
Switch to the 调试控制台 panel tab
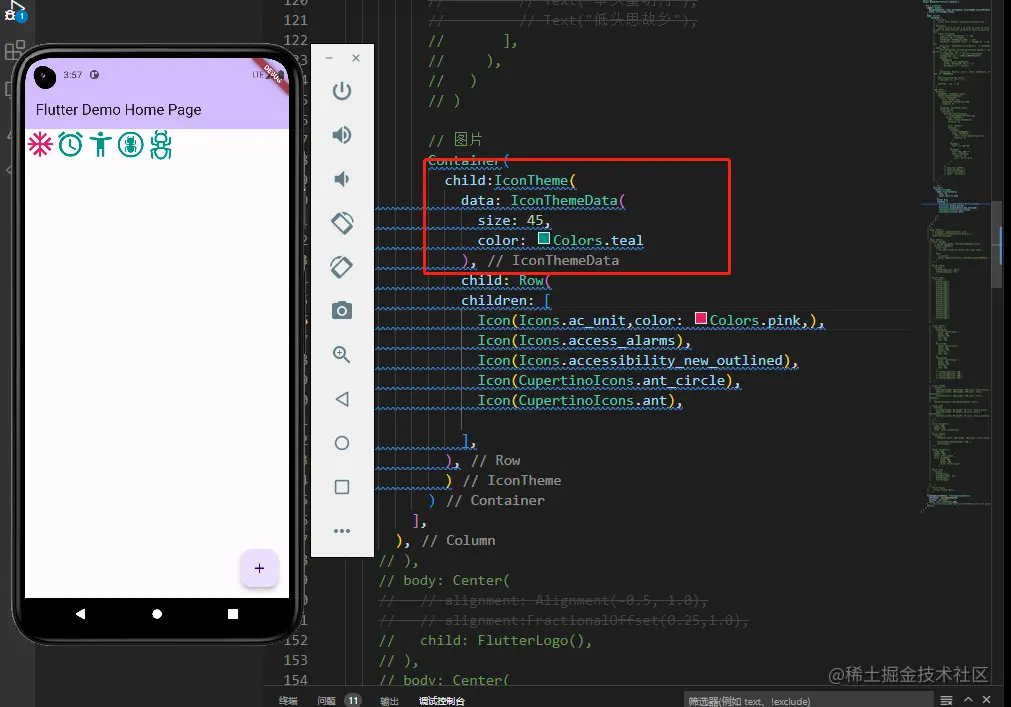tap(442, 701)
